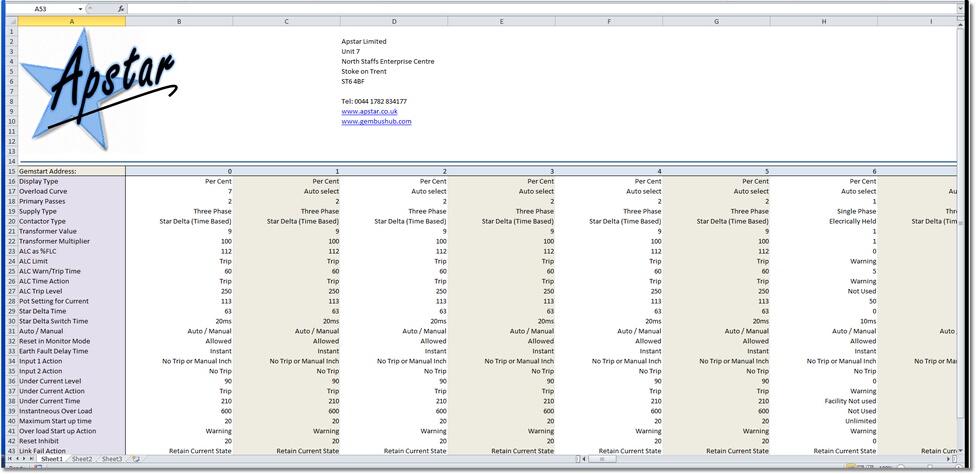Select row 15 header

tap(10, 171)
